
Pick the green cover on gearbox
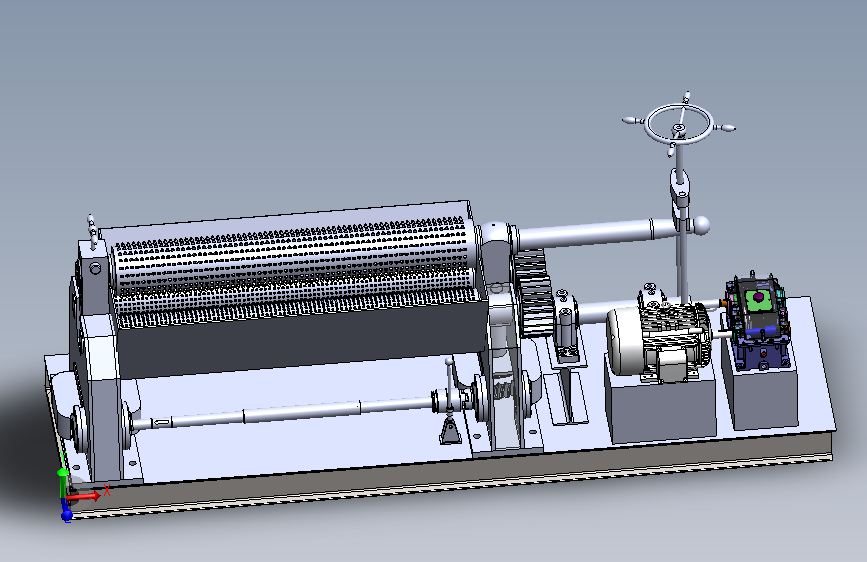pyautogui.click(x=758, y=300)
